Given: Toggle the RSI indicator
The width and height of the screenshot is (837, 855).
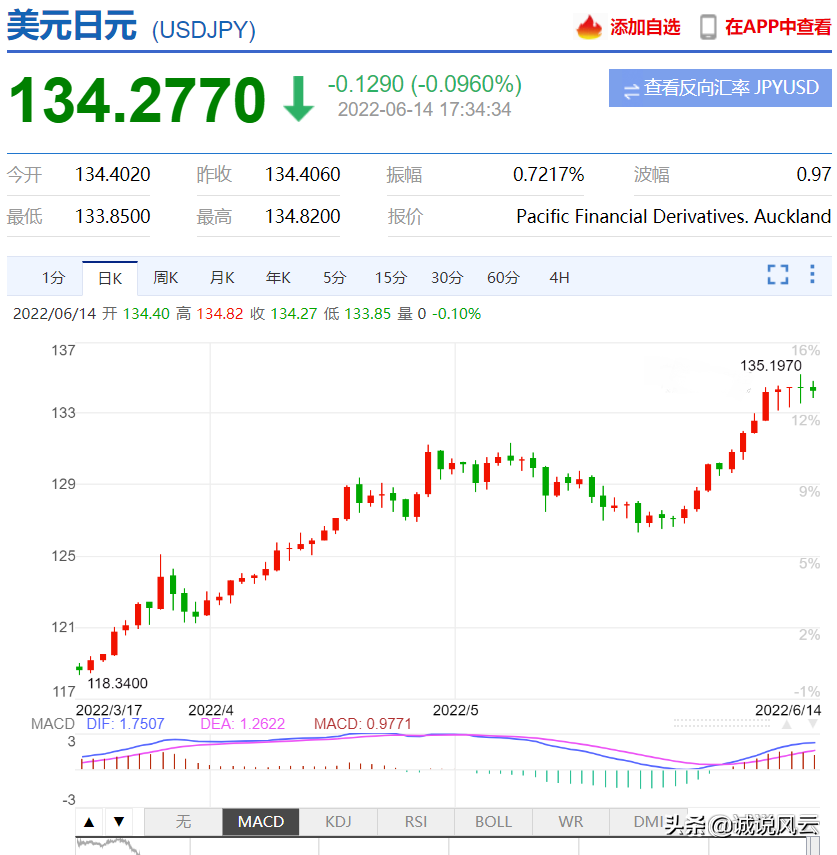Looking at the screenshot, I should pos(416,822).
